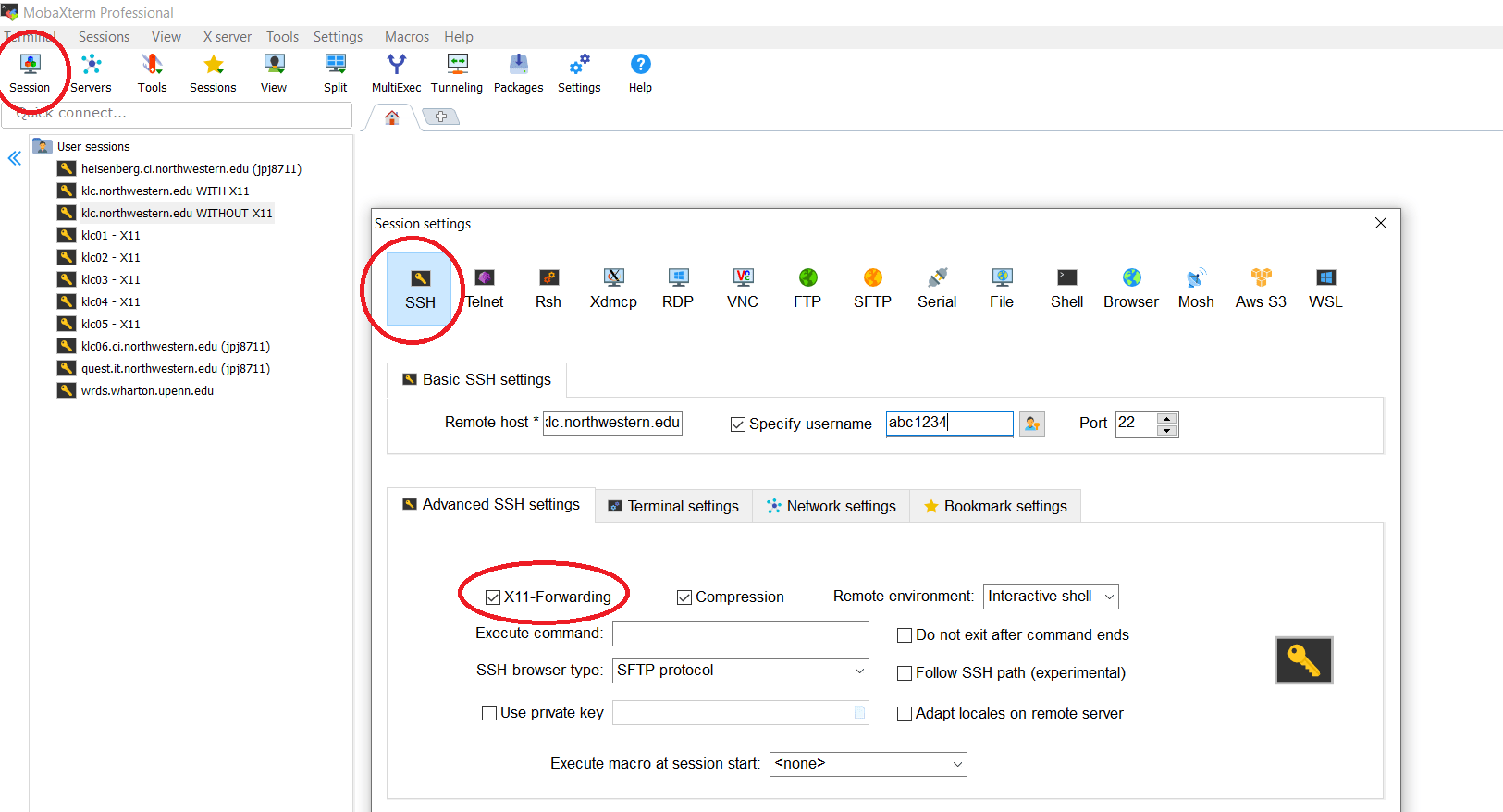Viewport: 1503px width, 812px height.
Task: Click the Tunneling toolbar icon
Action: (x=457, y=73)
